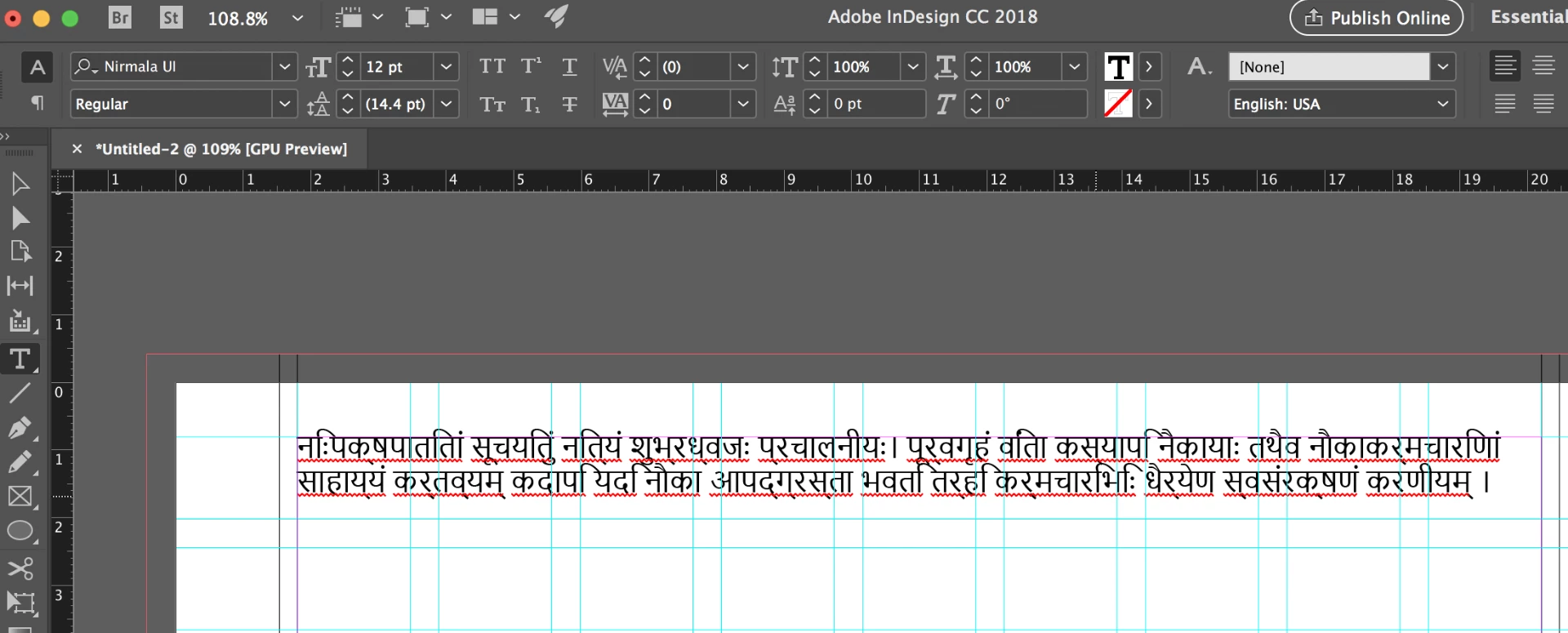Switch to Paragraph Formatting Controls

pyautogui.click(x=37, y=103)
